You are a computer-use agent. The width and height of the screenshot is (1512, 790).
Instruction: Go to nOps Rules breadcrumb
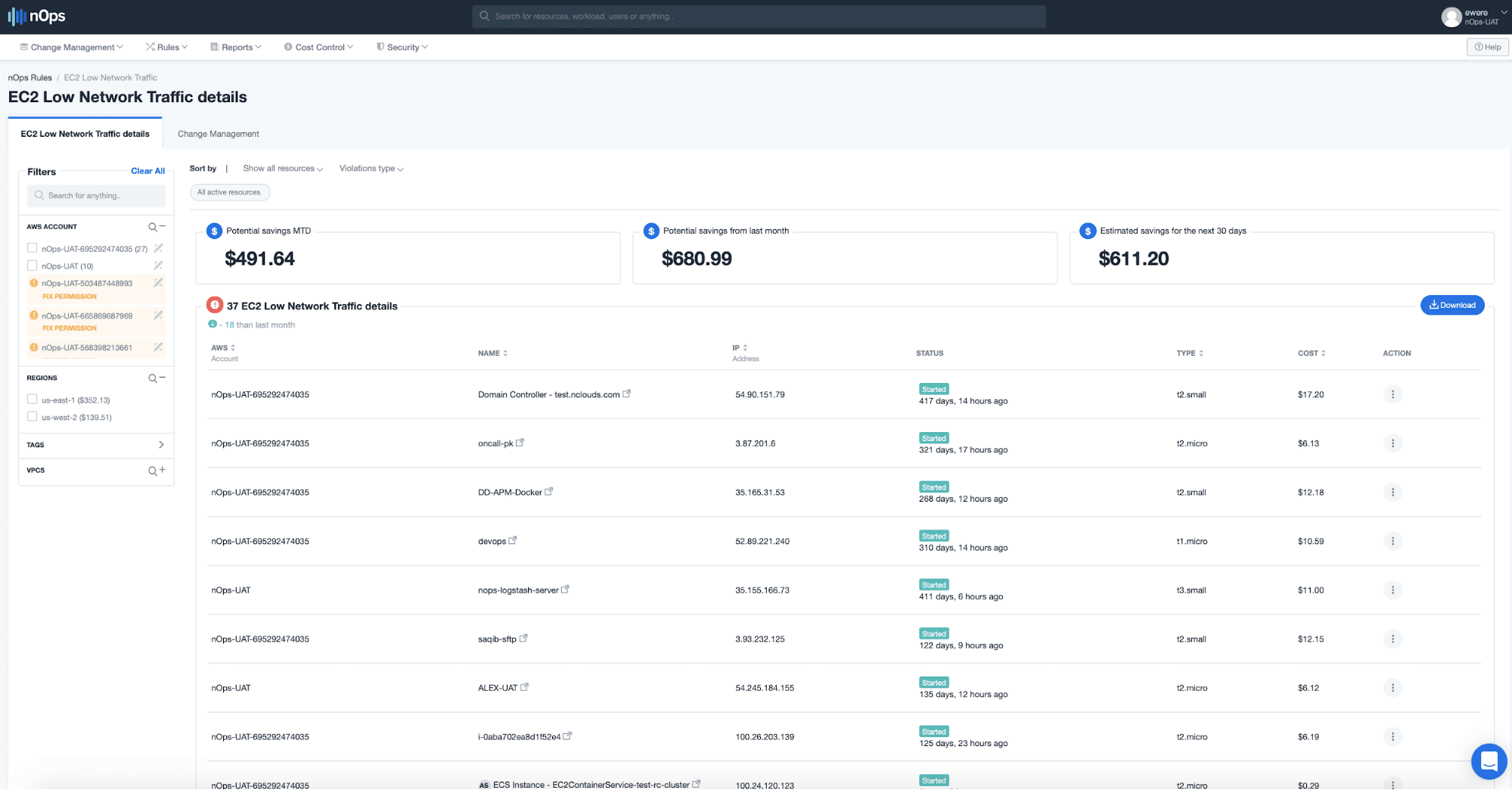[x=29, y=78]
